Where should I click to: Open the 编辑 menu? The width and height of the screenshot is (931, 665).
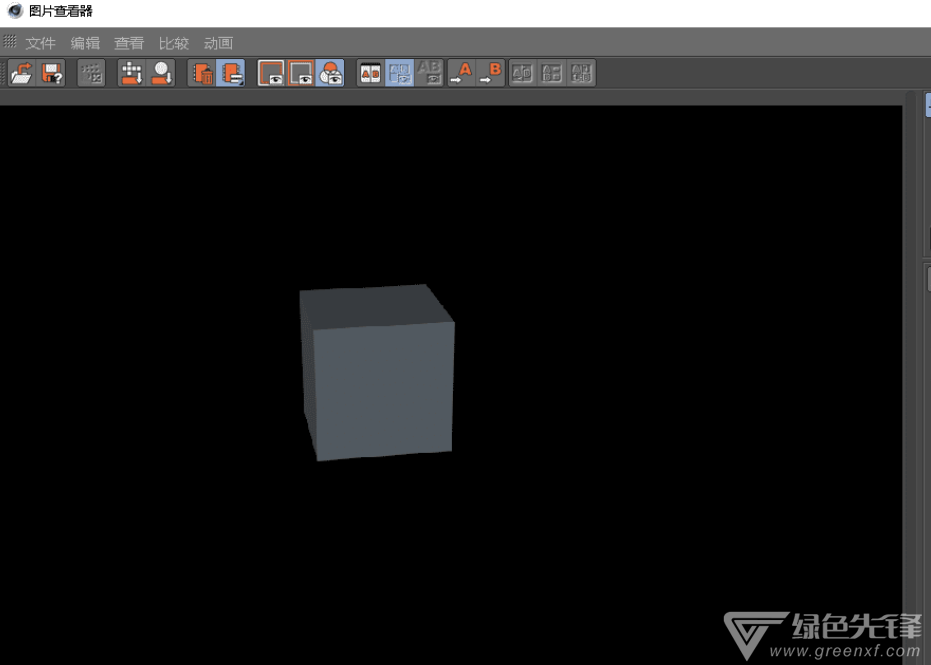point(85,43)
